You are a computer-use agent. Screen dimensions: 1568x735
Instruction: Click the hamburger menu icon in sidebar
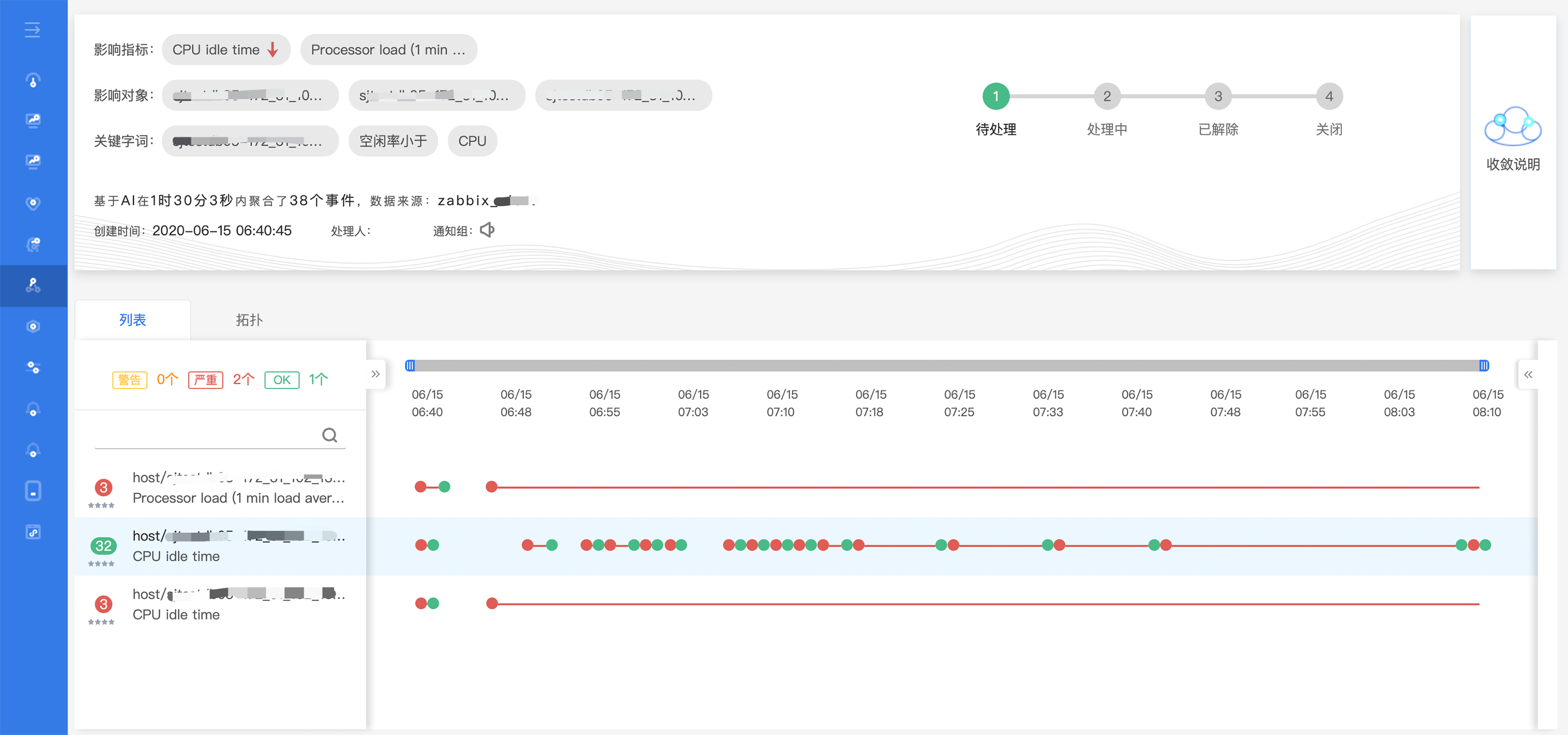tap(32, 30)
